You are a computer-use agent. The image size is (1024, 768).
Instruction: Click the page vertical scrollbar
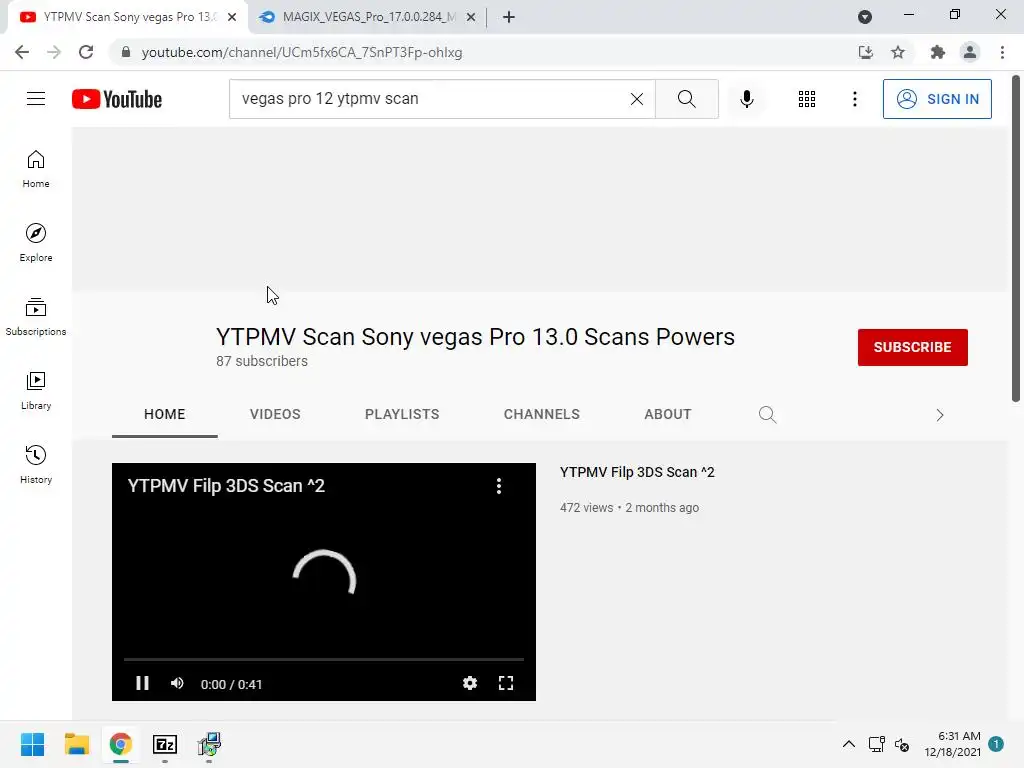pyautogui.click(x=1016, y=238)
